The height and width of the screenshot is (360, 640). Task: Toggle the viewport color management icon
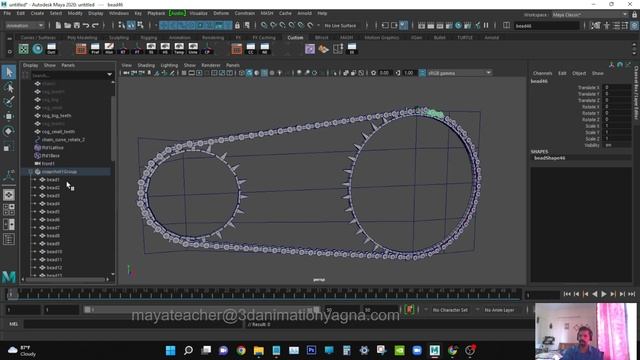click(422, 73)
